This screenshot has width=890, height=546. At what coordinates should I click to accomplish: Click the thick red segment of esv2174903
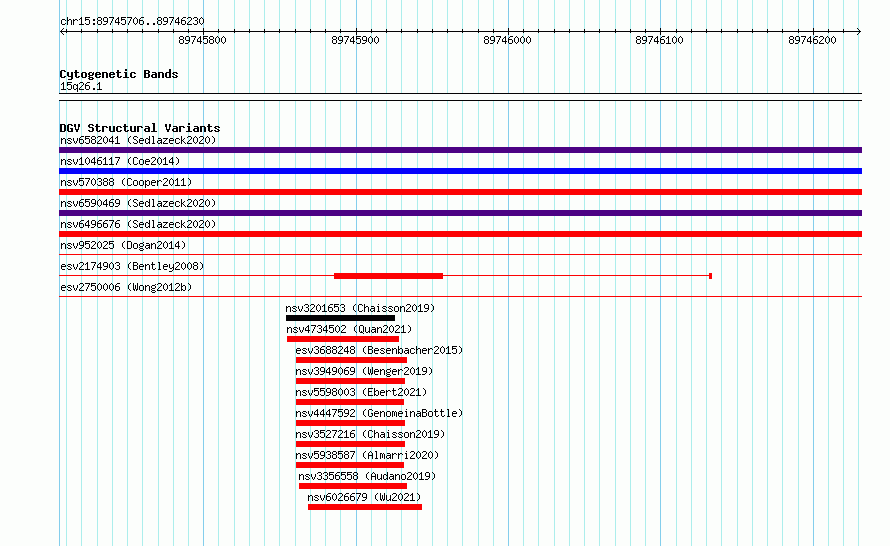click(388, 276)
